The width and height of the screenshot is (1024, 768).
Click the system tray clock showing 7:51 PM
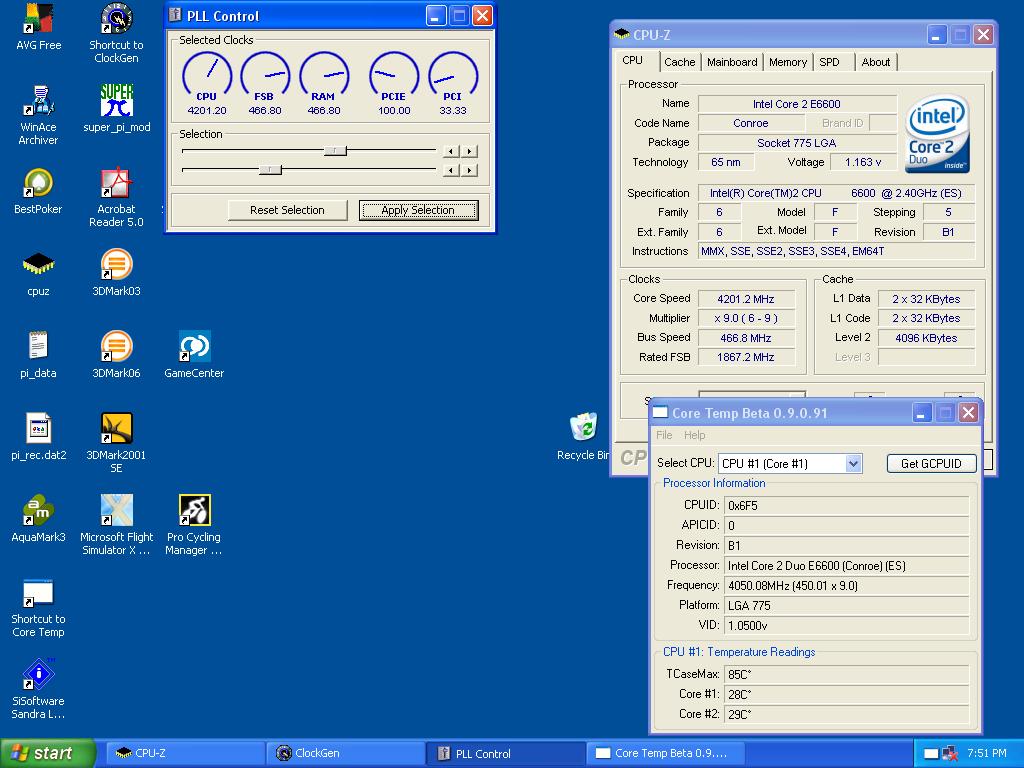pyautogui.click(x=987, y=753)
